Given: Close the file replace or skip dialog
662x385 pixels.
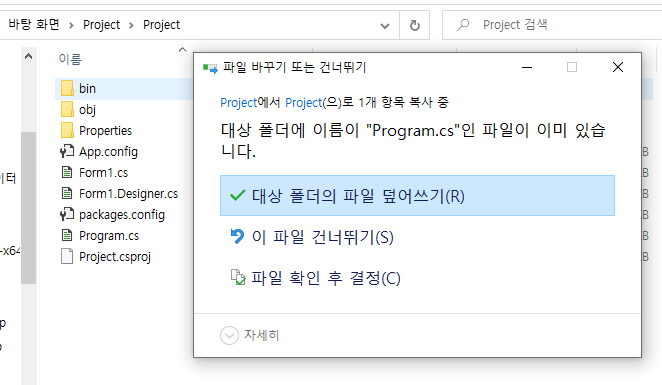Looking at the screenshot, I should (x=618, y=67).
